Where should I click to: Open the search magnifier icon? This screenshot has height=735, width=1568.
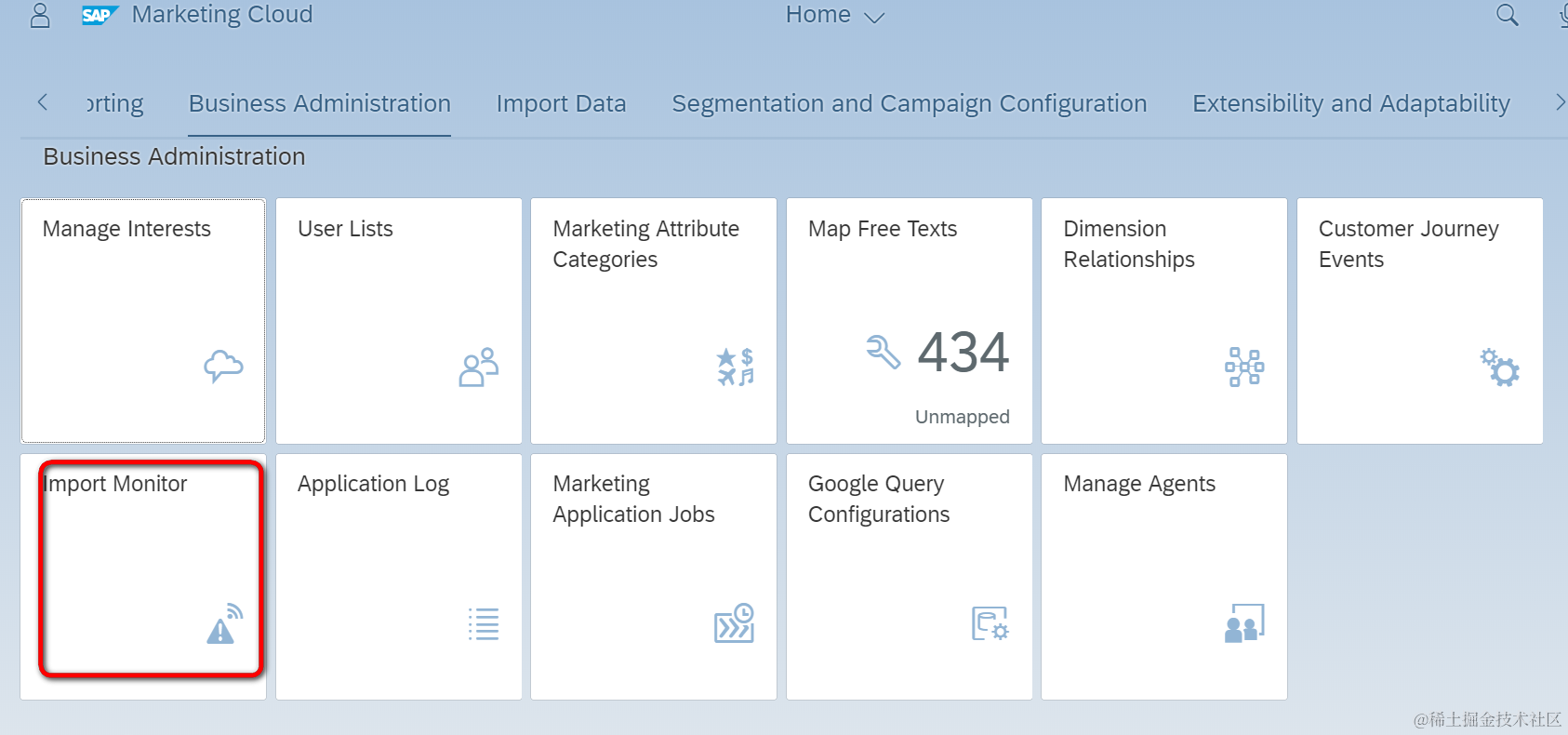click(x=1507, y=15)
